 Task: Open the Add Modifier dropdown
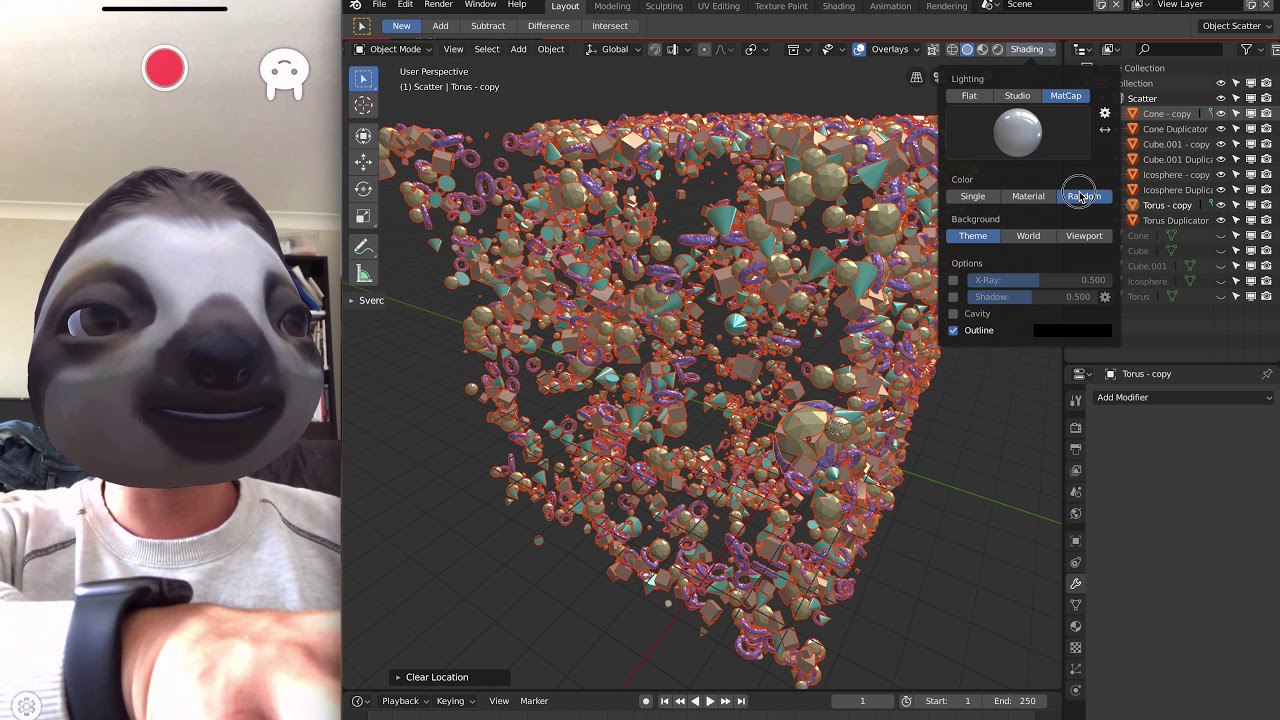pyautogui.click(x=1185, y=398)
